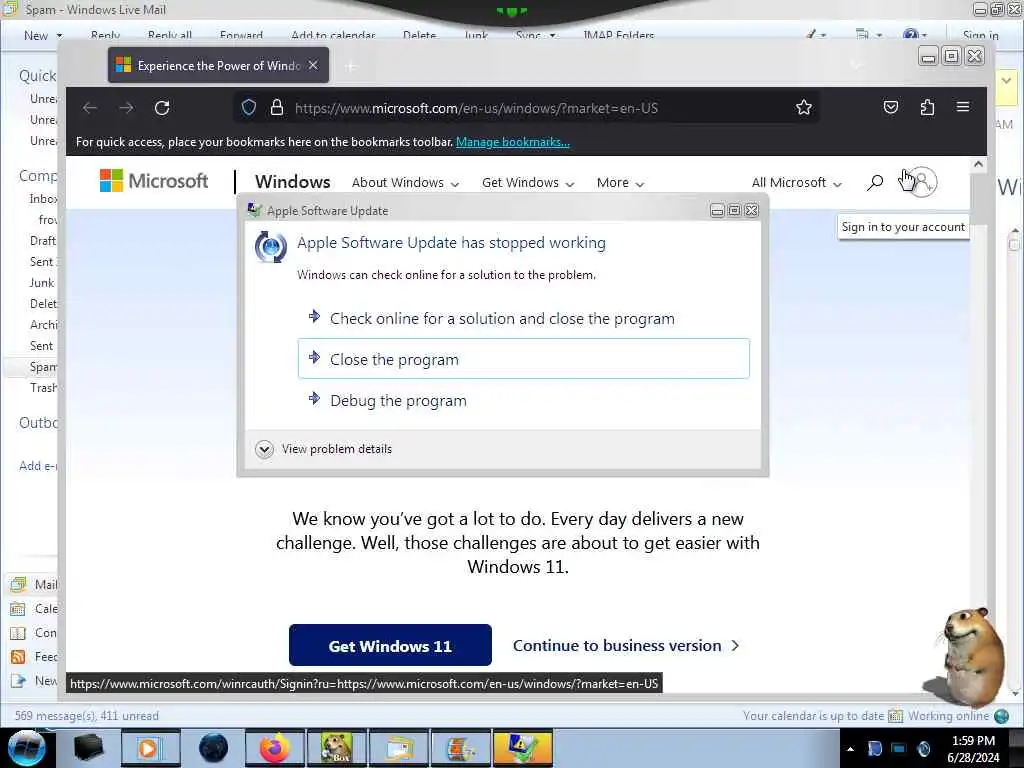Viewport: 1024px width, 768px height.
Task: Switch to Mail view in Live Mail
Action: [33, 584]
